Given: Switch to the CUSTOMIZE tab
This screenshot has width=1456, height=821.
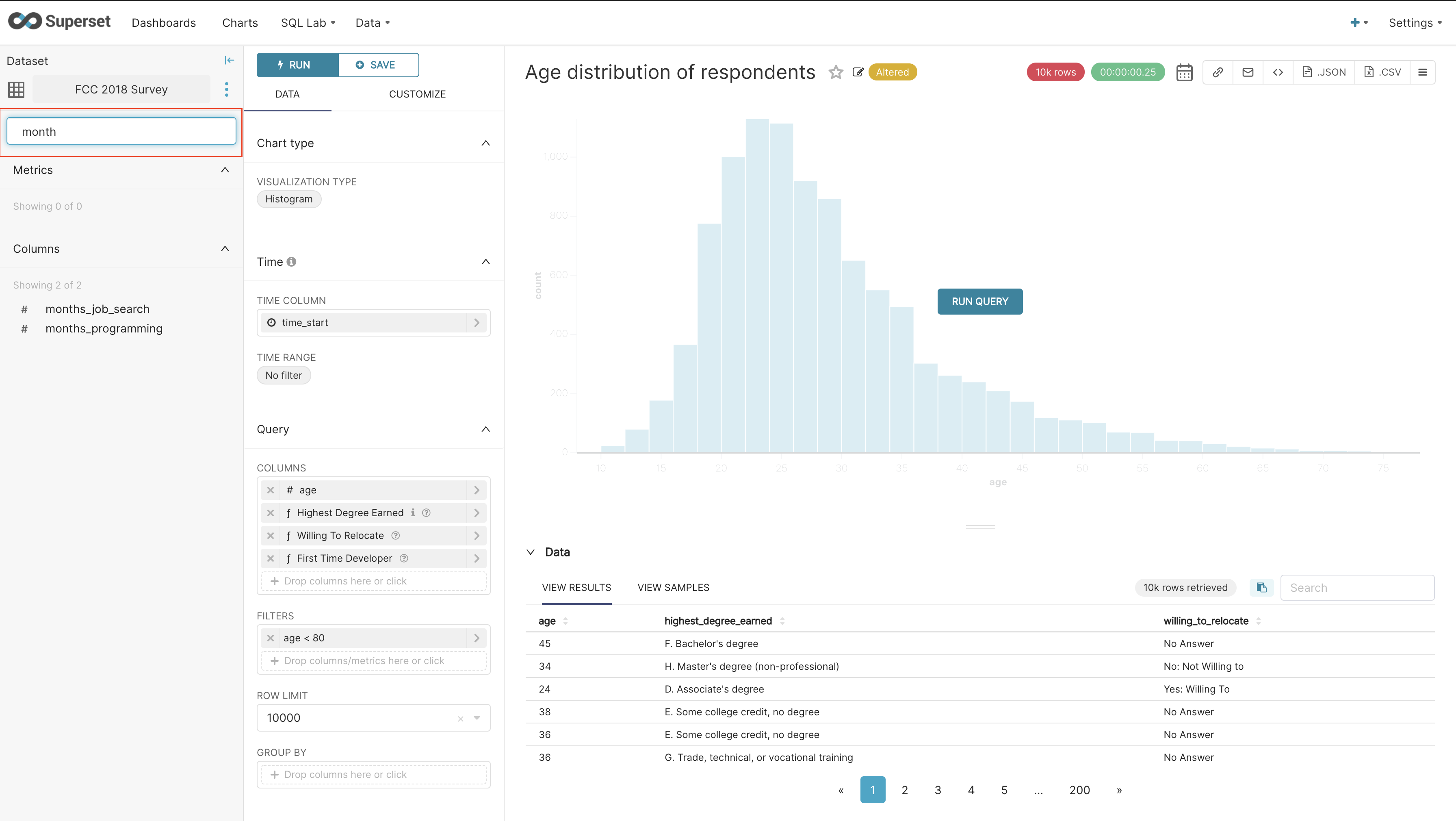Looking at the screenshot, I should 417,94.
